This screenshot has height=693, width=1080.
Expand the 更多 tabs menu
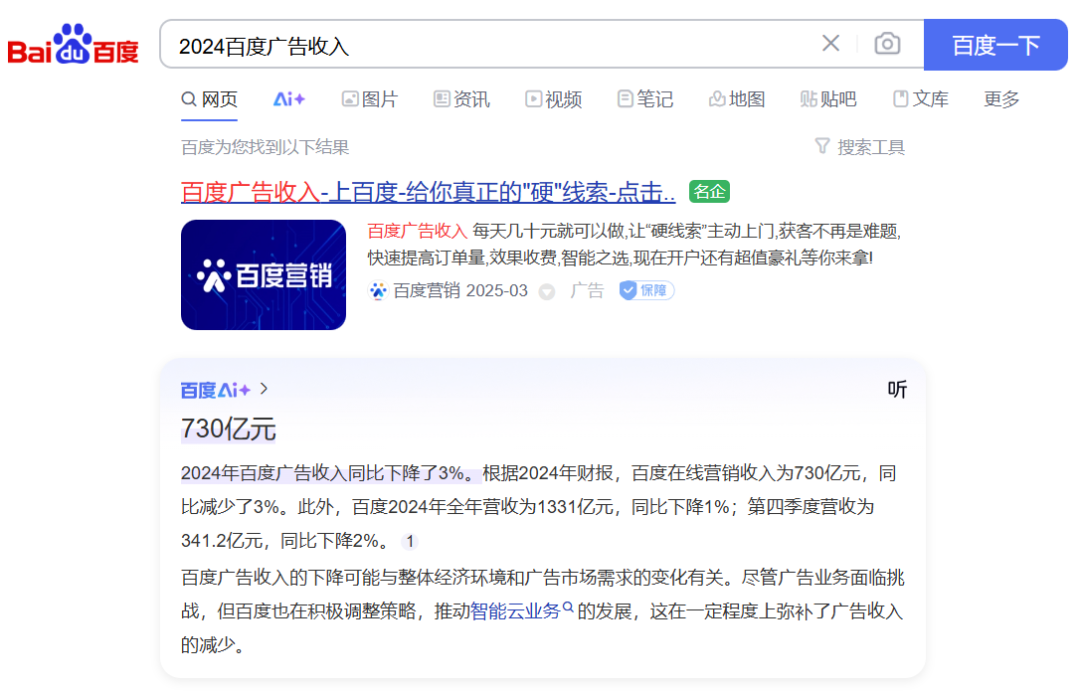point(1001,99)
